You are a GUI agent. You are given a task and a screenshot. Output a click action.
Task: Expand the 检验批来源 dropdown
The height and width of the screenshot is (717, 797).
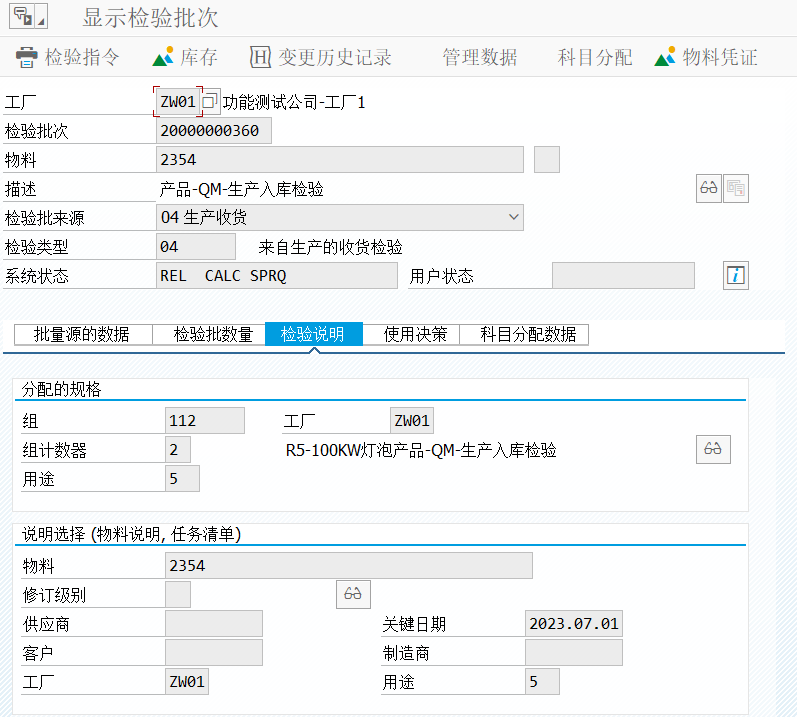click(x=514, y=216)
